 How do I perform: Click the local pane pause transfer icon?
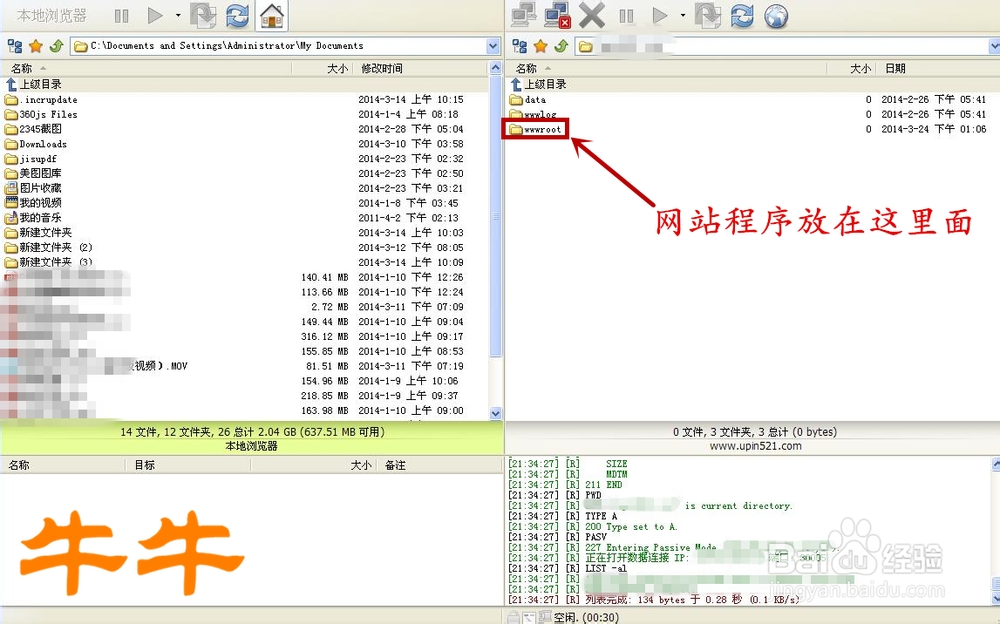pos(122,15)
